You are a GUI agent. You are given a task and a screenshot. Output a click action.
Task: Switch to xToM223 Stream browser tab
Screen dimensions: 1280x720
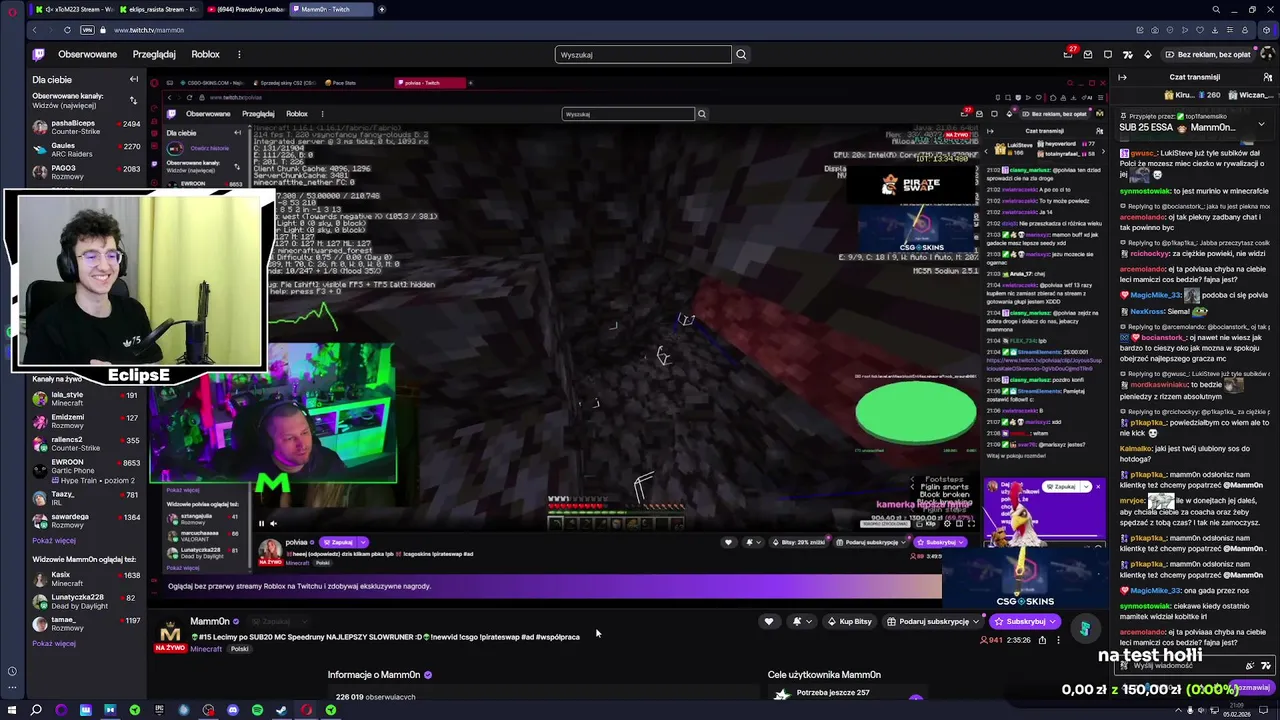click(x=75, y=9)
